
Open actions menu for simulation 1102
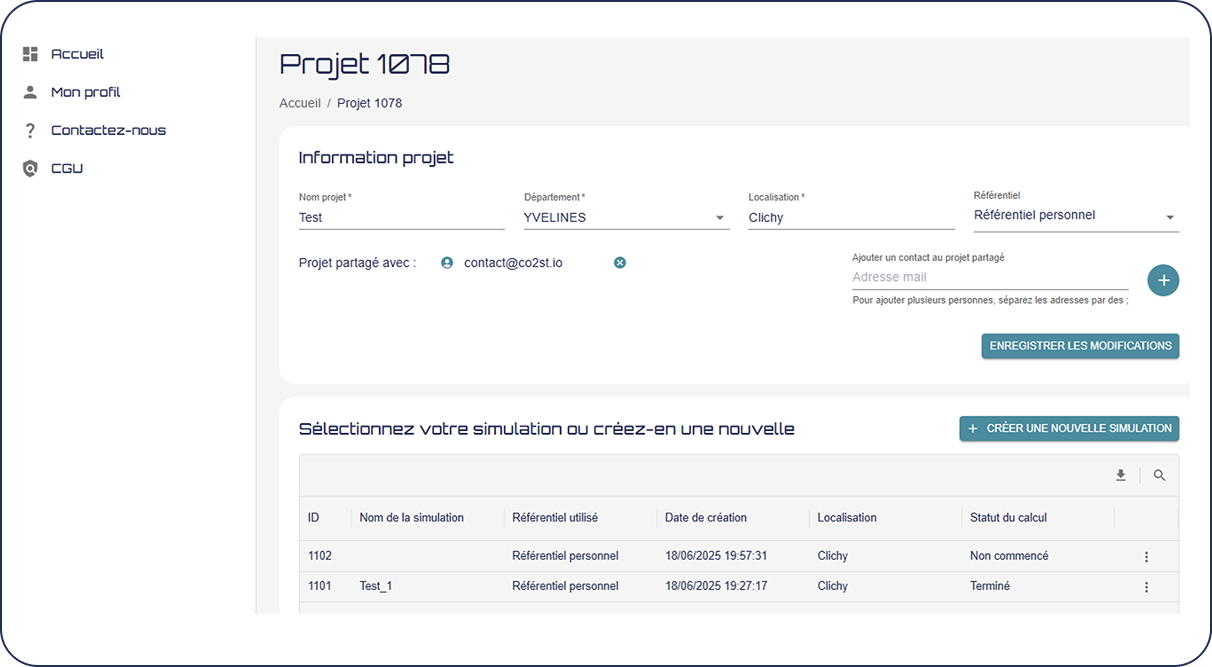point(1146,557)
